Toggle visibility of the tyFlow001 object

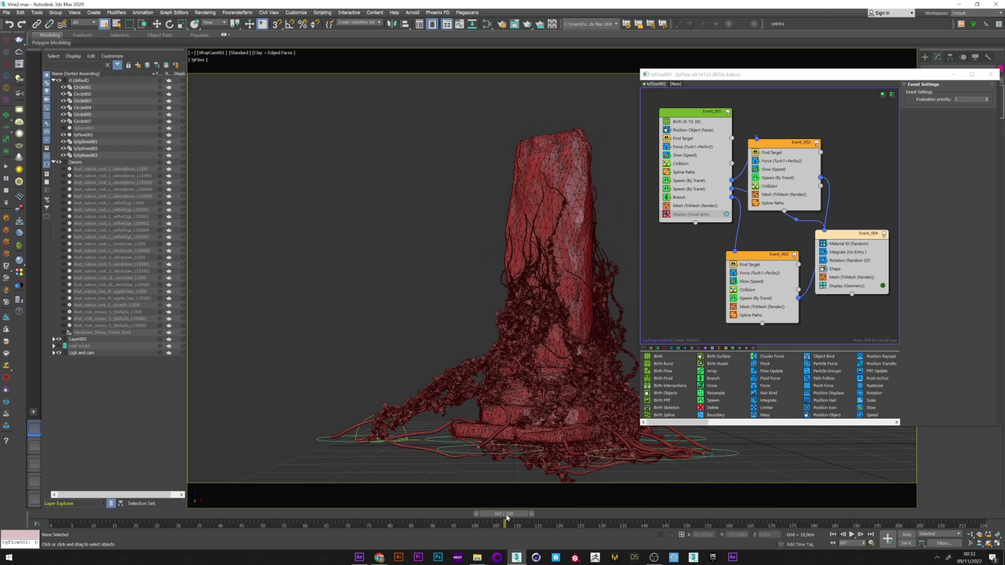pyautogui.click(x=63, y=135)
